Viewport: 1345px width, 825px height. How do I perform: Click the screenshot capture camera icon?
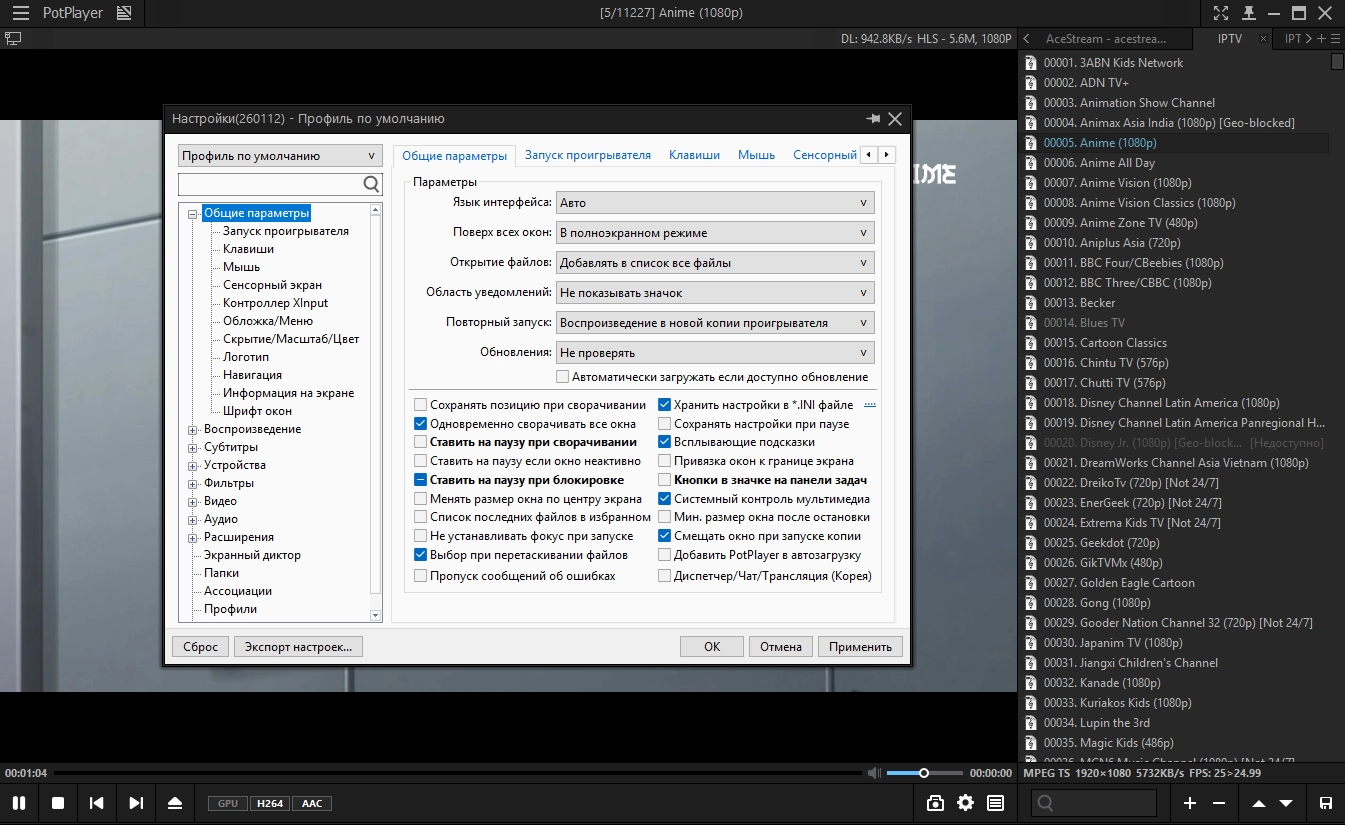[935, 803]
